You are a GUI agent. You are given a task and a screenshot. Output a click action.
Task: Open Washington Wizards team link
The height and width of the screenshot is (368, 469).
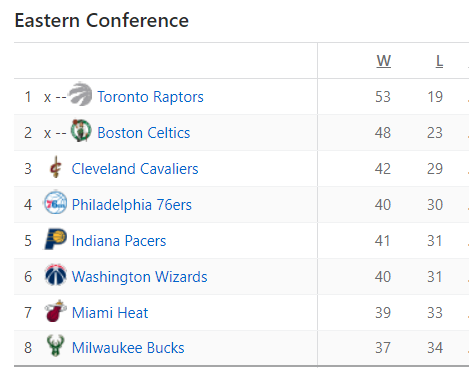(140, 277)
